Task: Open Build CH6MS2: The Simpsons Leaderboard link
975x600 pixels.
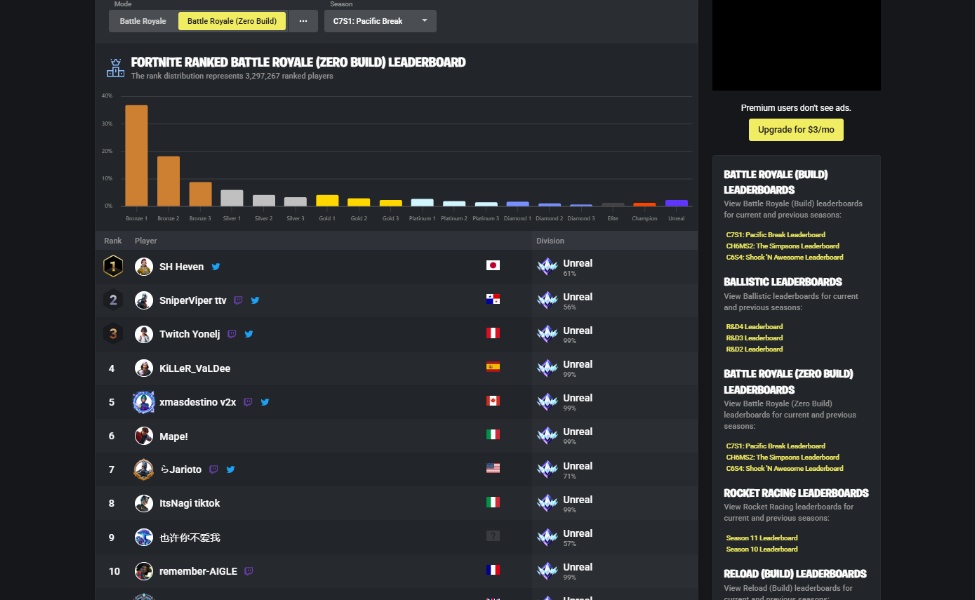Action: click(x=782, y=246)
